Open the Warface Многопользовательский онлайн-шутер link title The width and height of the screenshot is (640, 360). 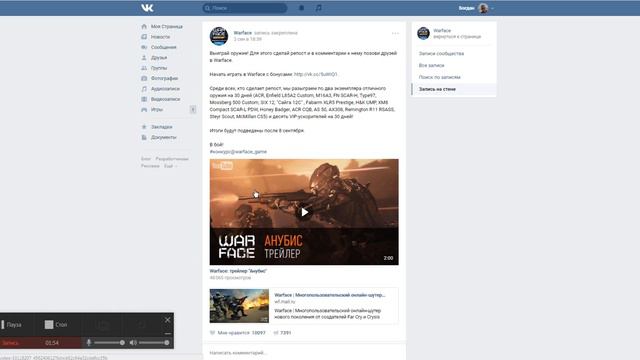click(x=330, y=295)
